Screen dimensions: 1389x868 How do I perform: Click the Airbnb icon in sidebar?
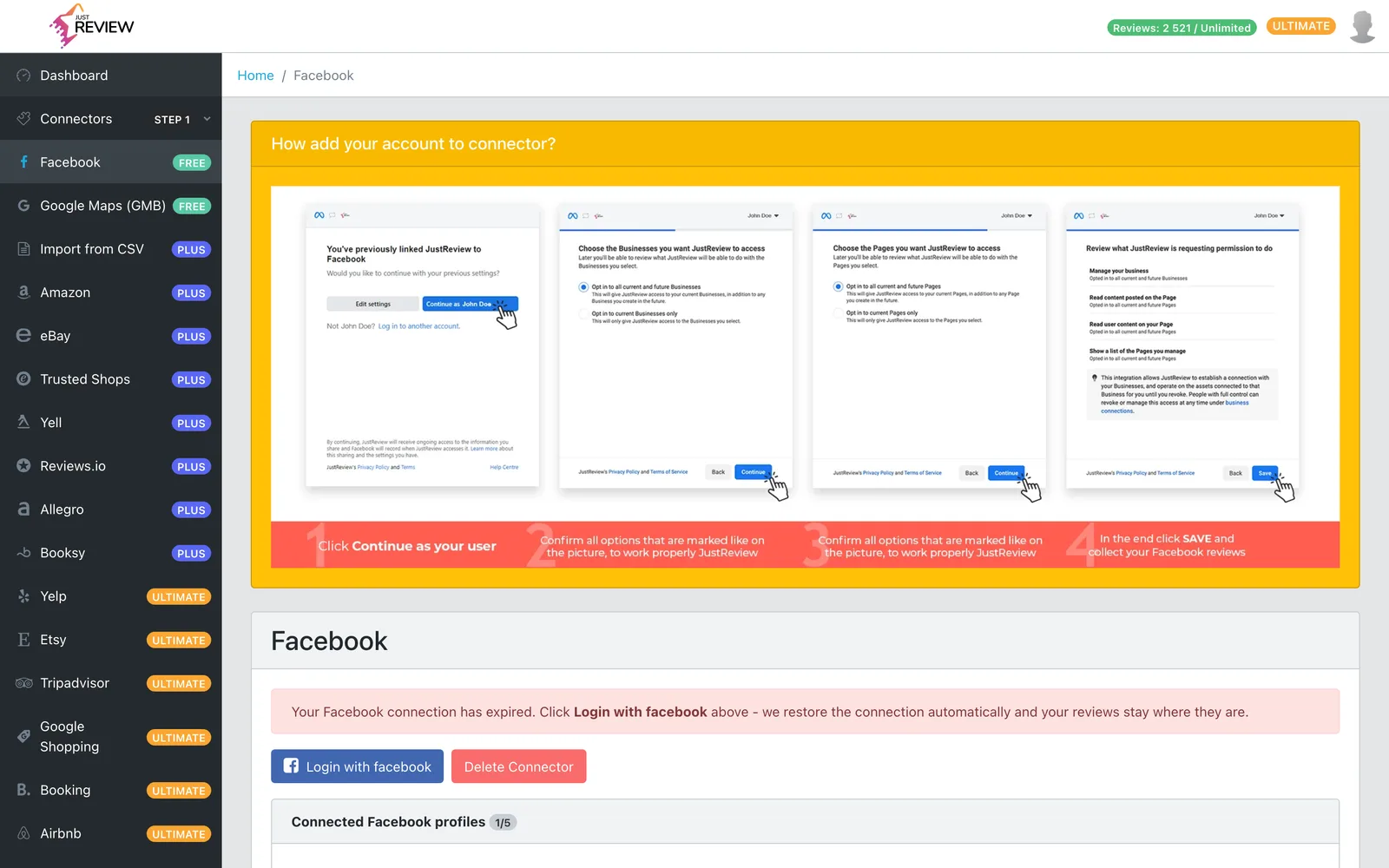23,833
